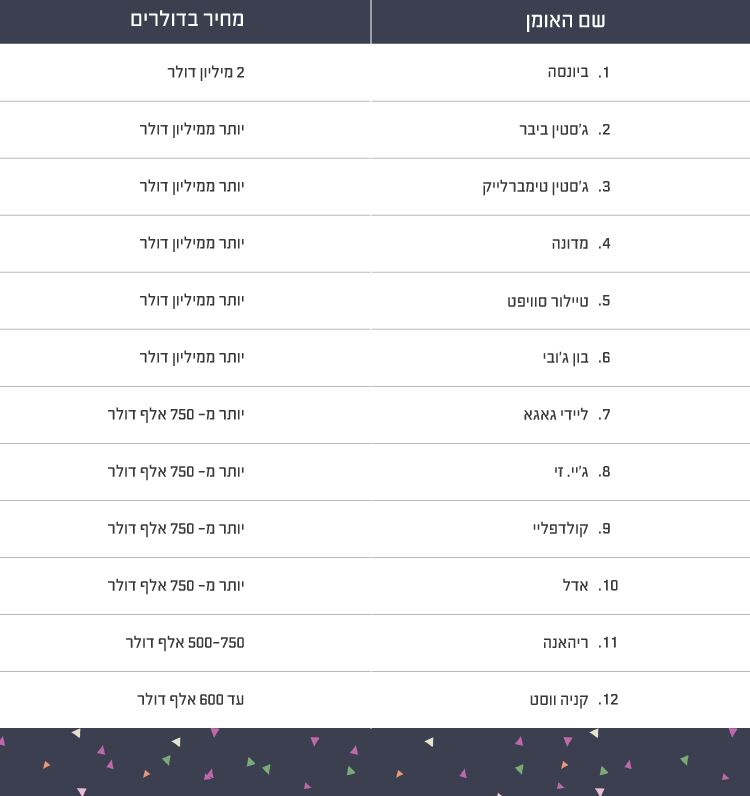Image resolution: width=750 pixels, height=796 pixels.
Task: Click Justin Bieber's price 'יותר ממיליון דולר'
Action: pyautogui.click(x=192, y=129)
